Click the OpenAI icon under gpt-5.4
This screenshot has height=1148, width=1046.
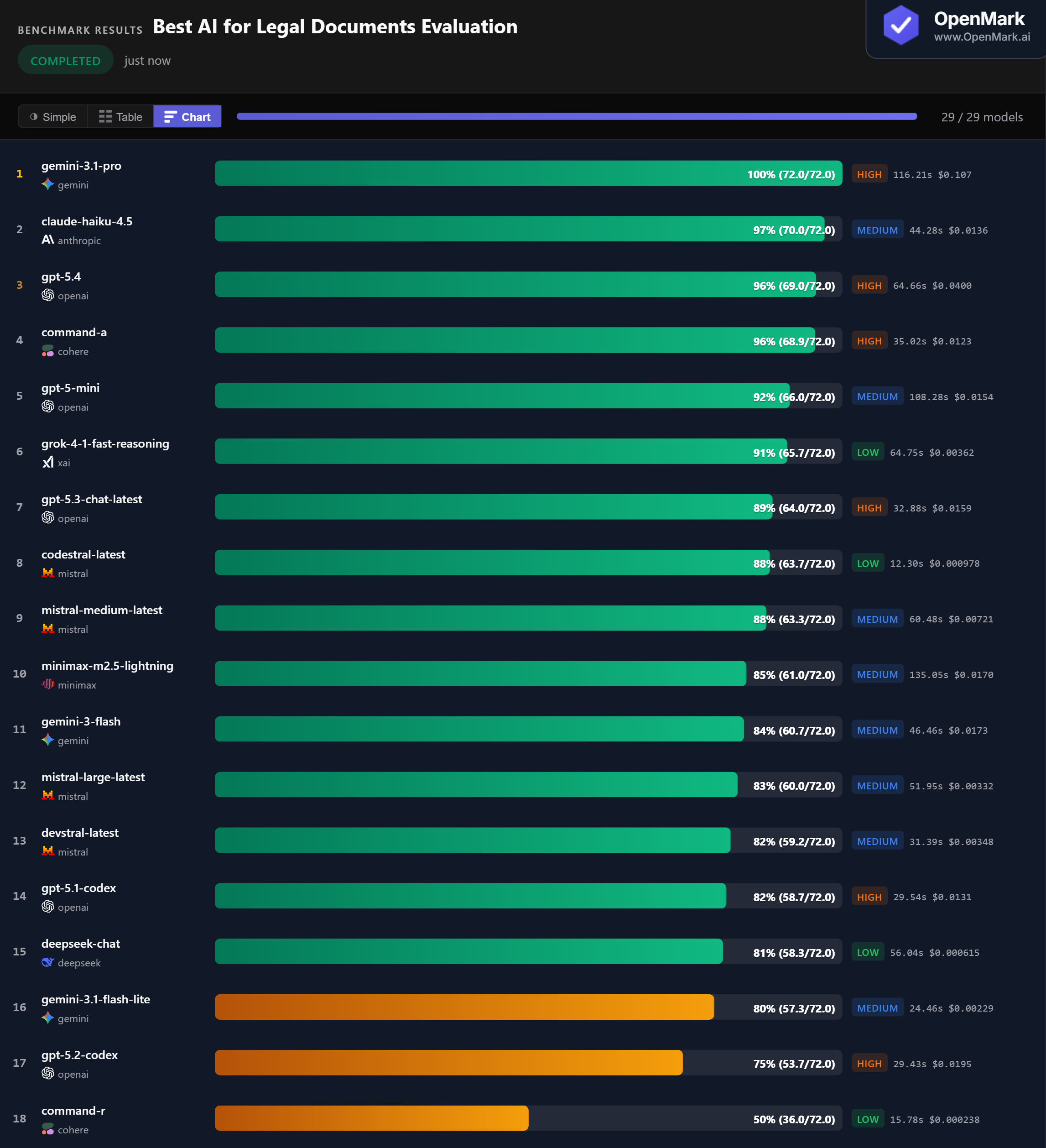(x=48, y=296)
